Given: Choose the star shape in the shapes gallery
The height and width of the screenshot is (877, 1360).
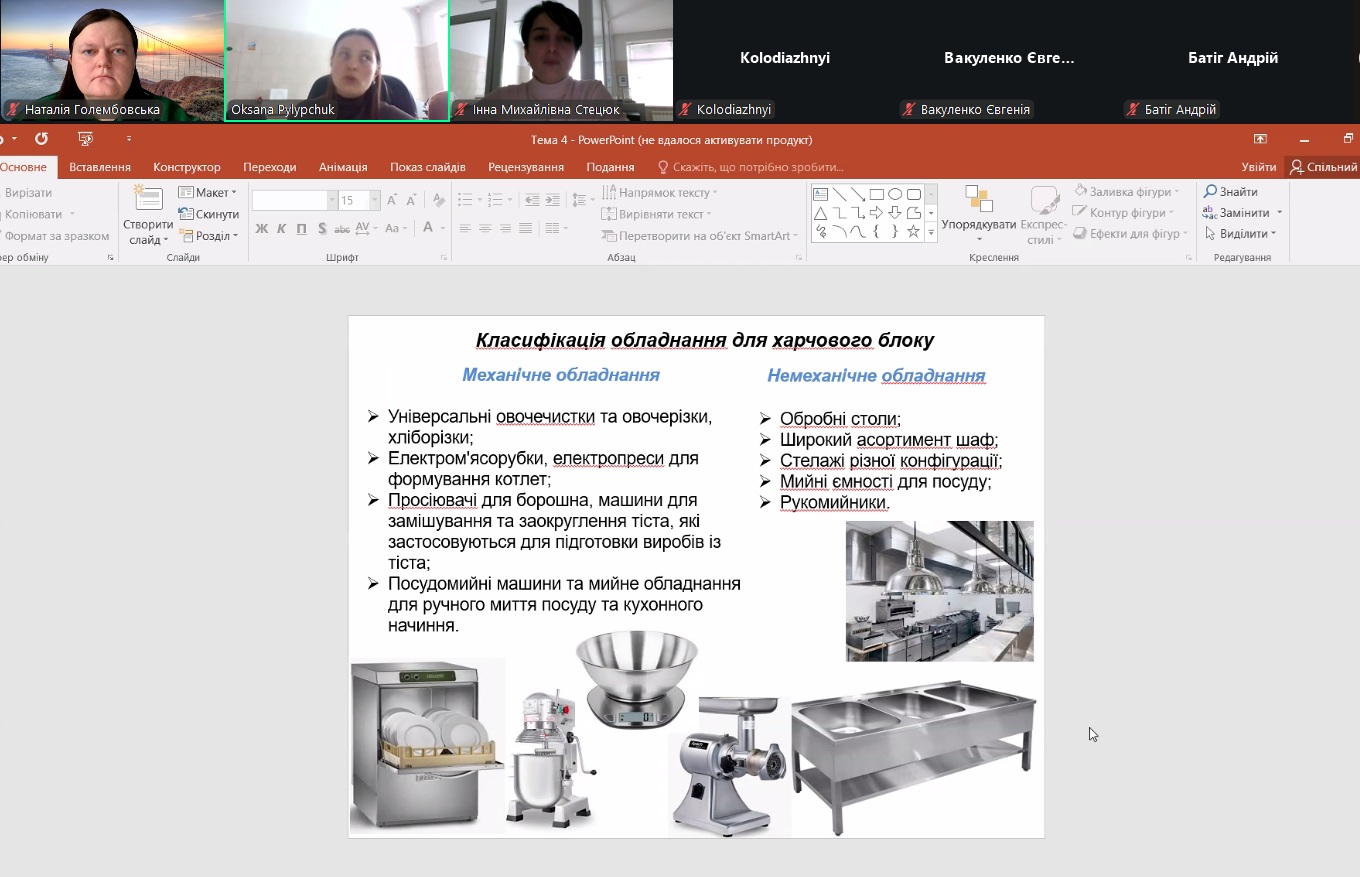Looking at the screenshot, I should pos(913,232).
